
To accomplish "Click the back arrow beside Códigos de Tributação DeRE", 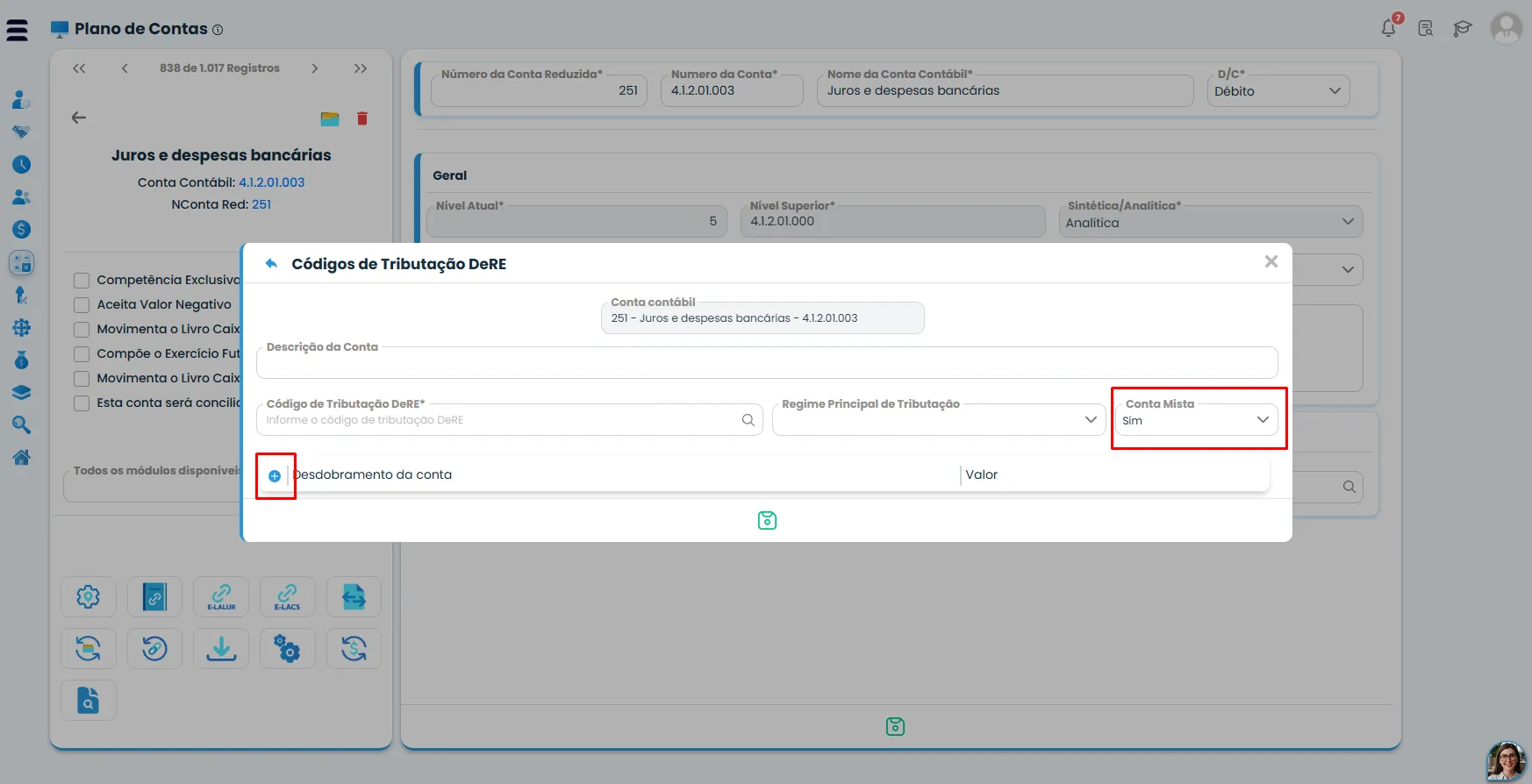I will pyautogui.click(x=271, y=263).
